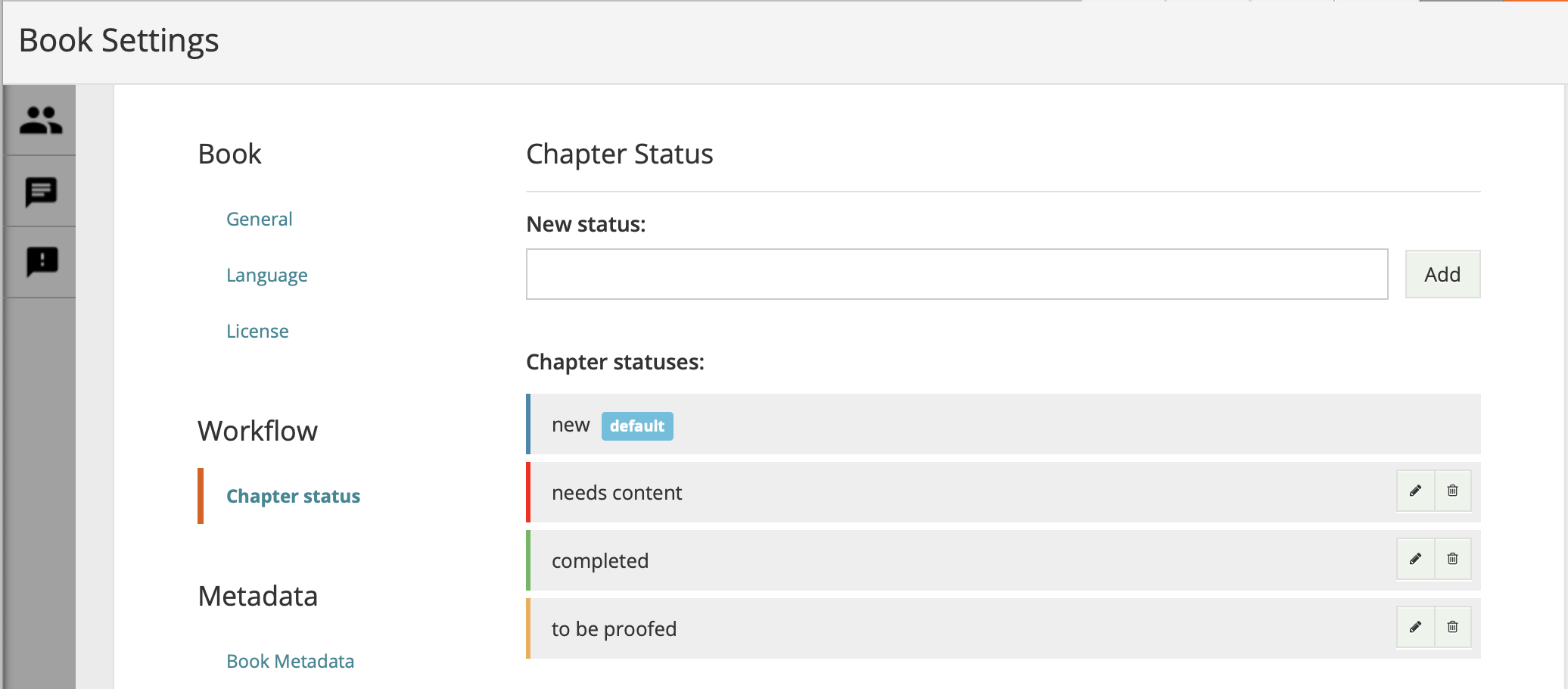1568x689 pixels.
Task: Edit the 'completed' status with pencil
Action: pos(1415,559)
